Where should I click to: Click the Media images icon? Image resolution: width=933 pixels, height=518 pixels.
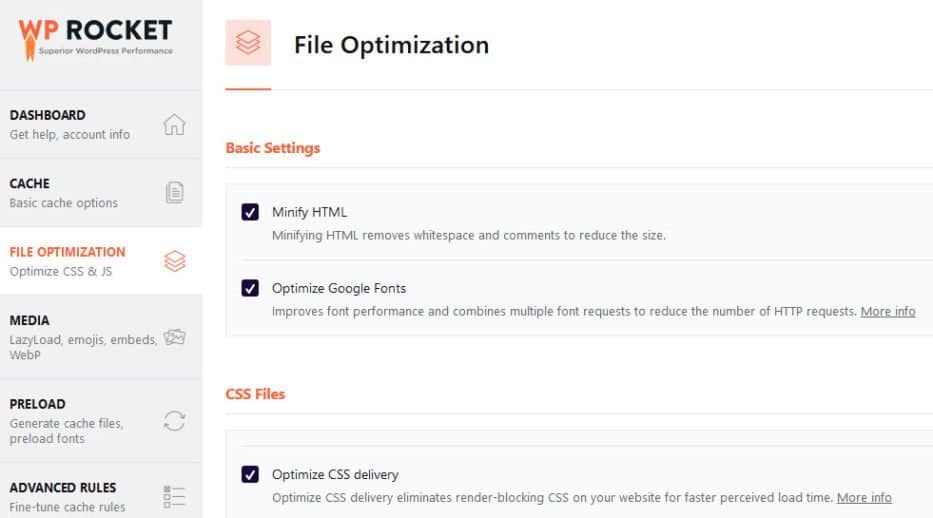tap(174, 337)
